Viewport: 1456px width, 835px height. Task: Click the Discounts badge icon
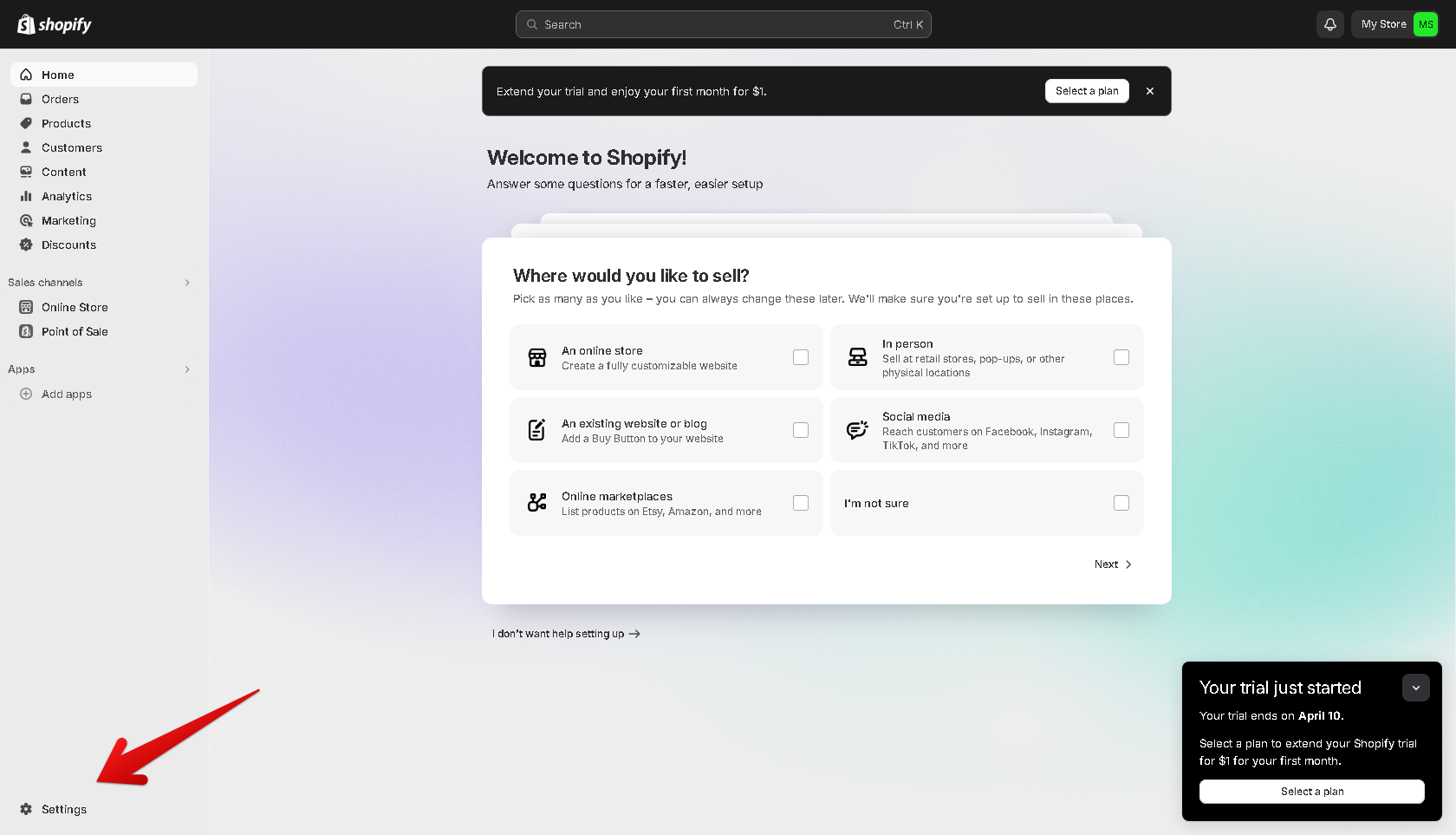[26, 245]
